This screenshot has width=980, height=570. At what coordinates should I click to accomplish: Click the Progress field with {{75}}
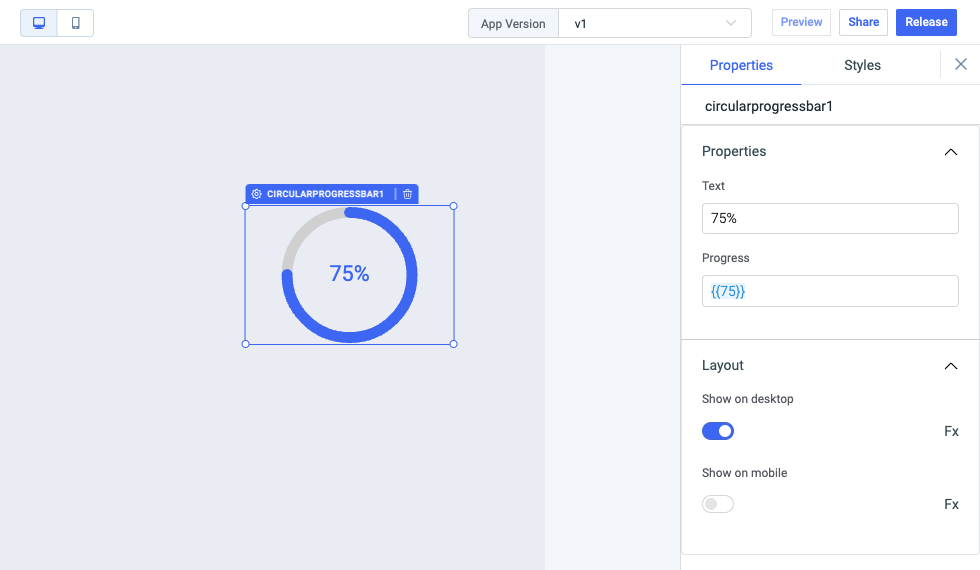(830, 291)
